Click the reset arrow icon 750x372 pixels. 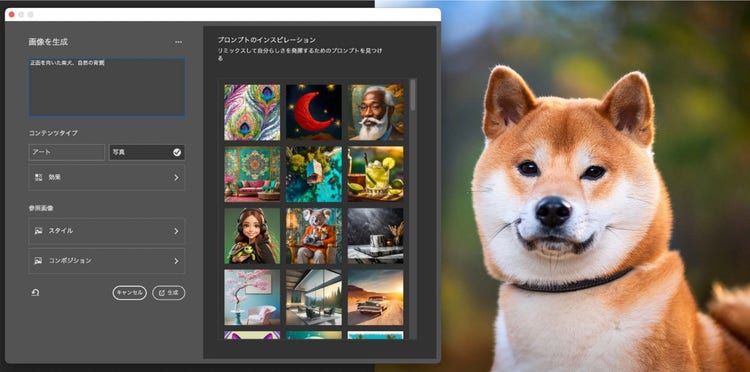point(35,293)
